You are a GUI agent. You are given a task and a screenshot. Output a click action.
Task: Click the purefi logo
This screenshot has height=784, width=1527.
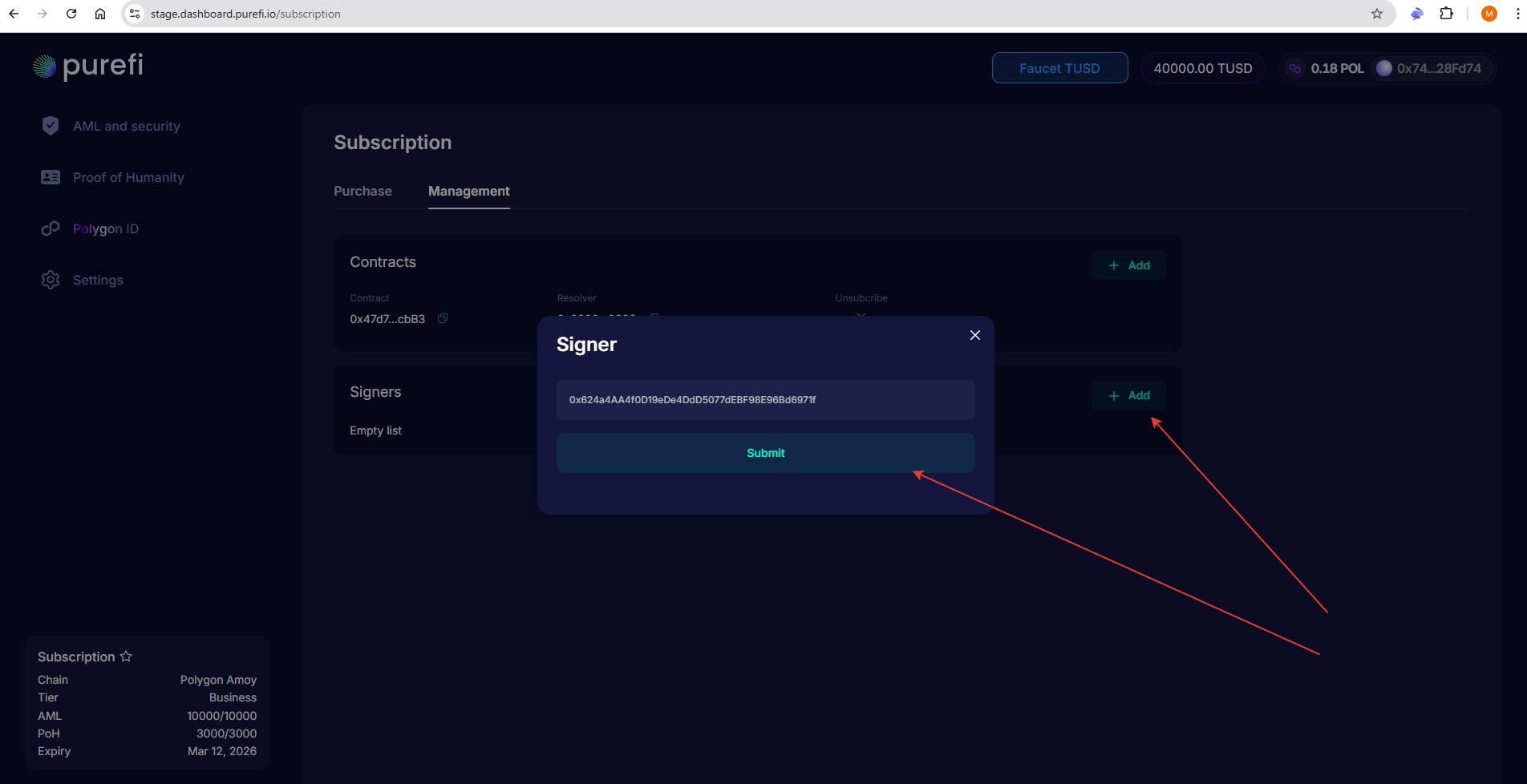[x=88, y=66]
